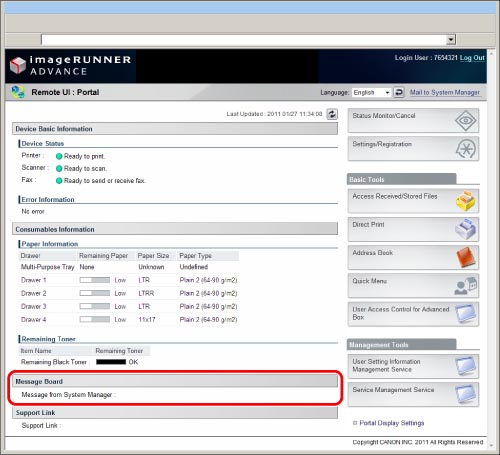
Task: Open Portal Display Settings link
Action: click(x=392, y=423)
